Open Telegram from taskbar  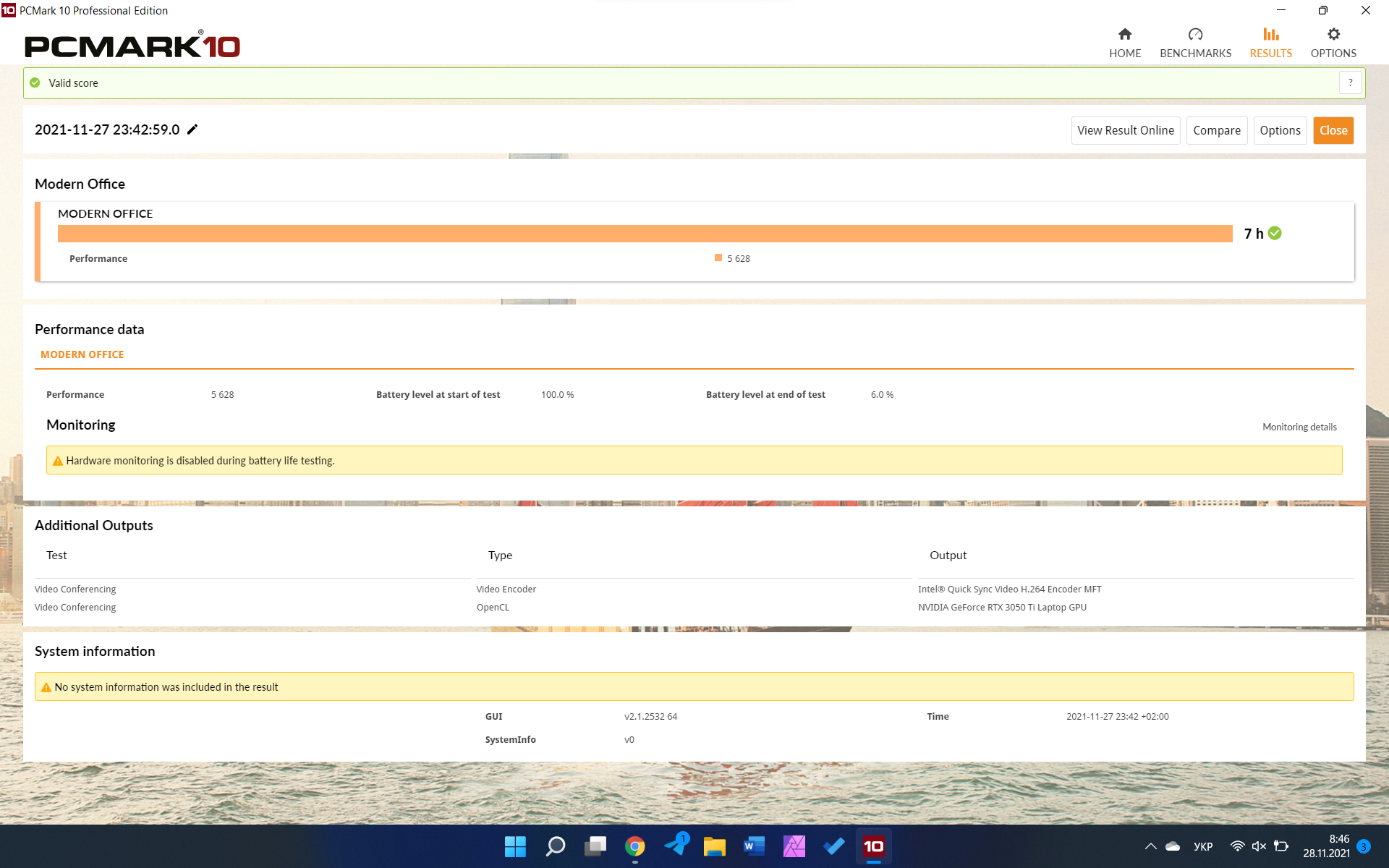click(676, 846)
